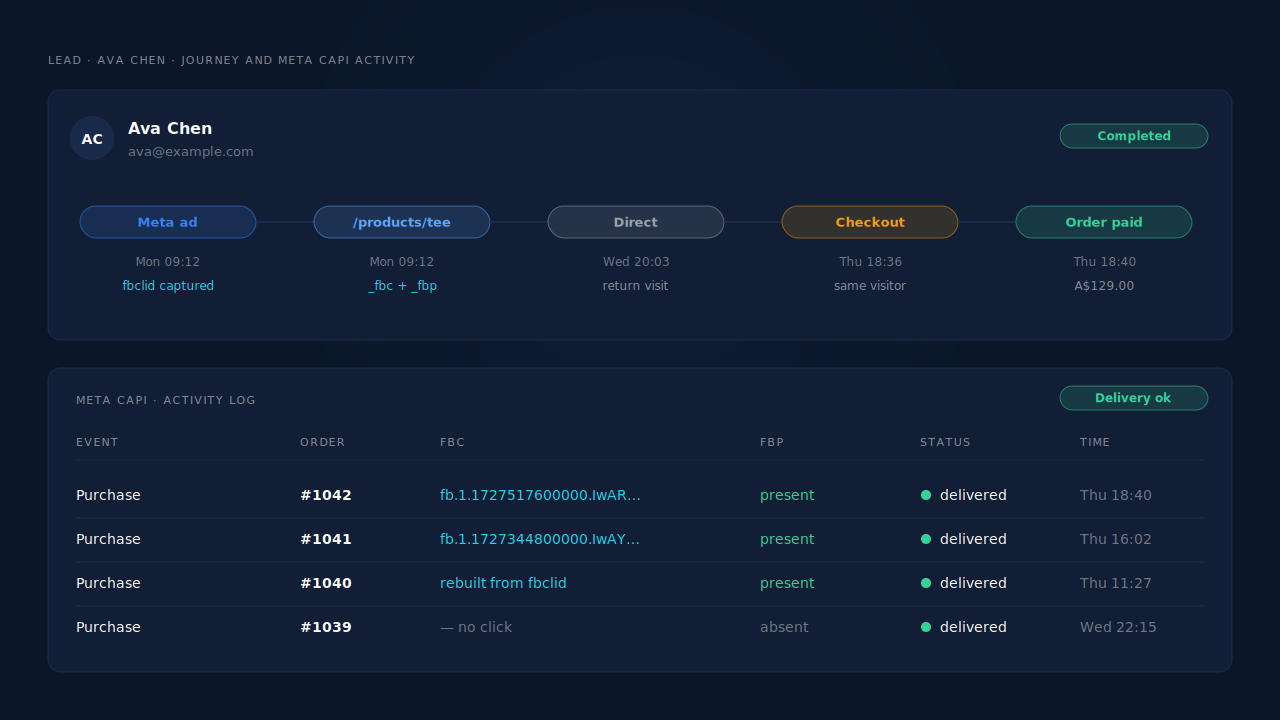
Task: Click 'present' FBP value in the #1041 row
Action: (787, 539)
